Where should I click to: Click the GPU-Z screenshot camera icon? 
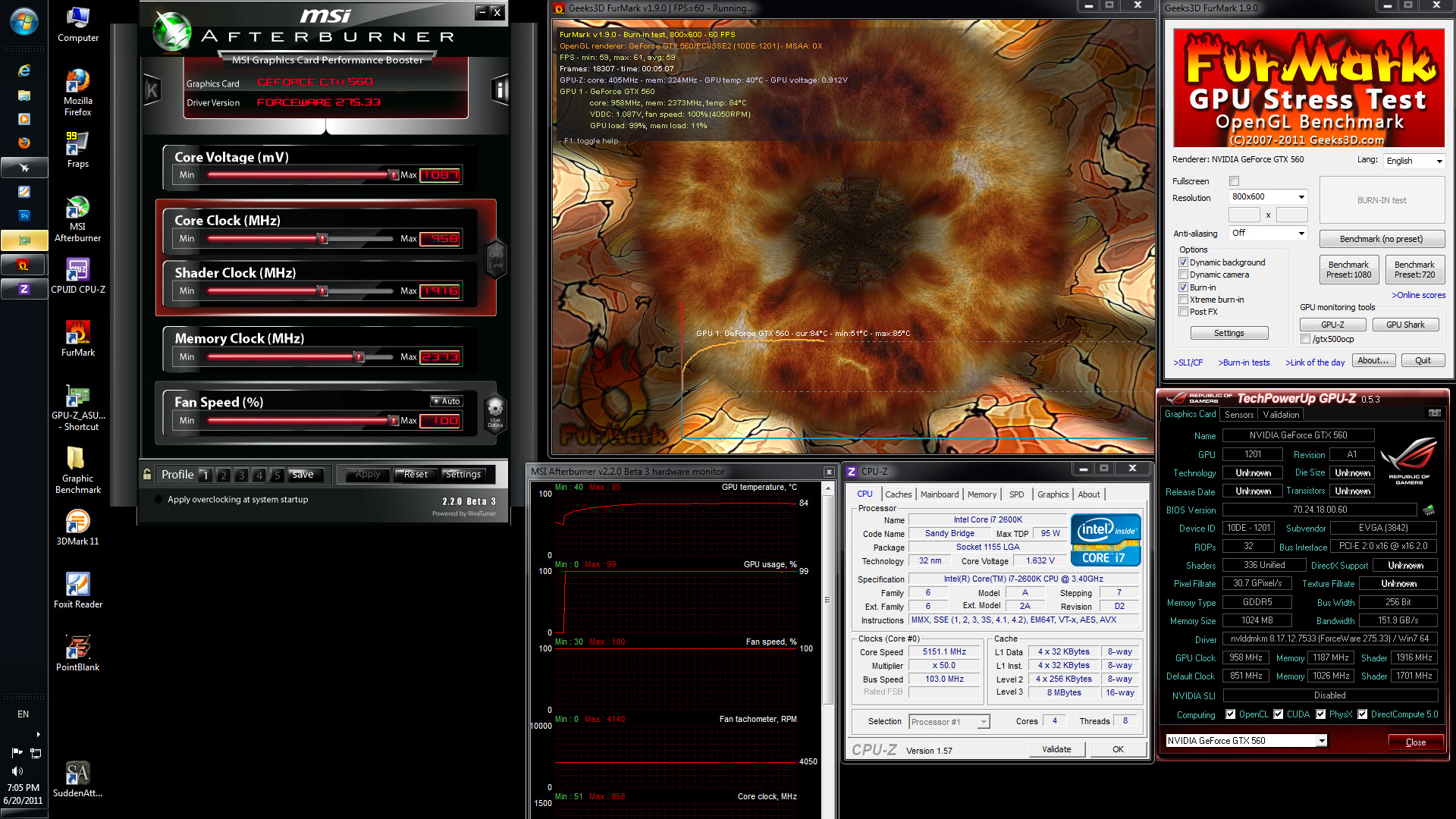(x=1434, y=413)
